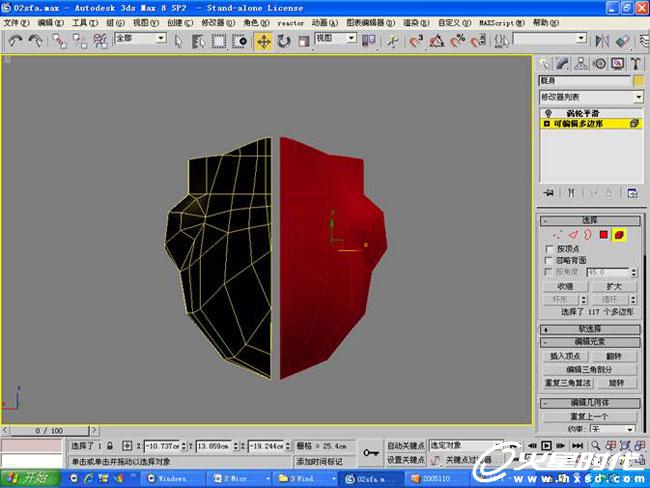Click X coordinate input field
650x488 pixels.
(x=162, y=446)
